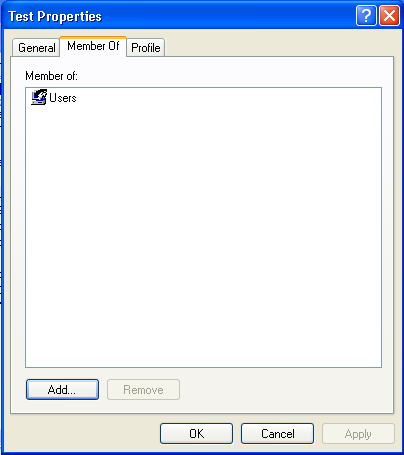
Task: Click the greyed-out Remove button
Action: [x=143, y=389]
